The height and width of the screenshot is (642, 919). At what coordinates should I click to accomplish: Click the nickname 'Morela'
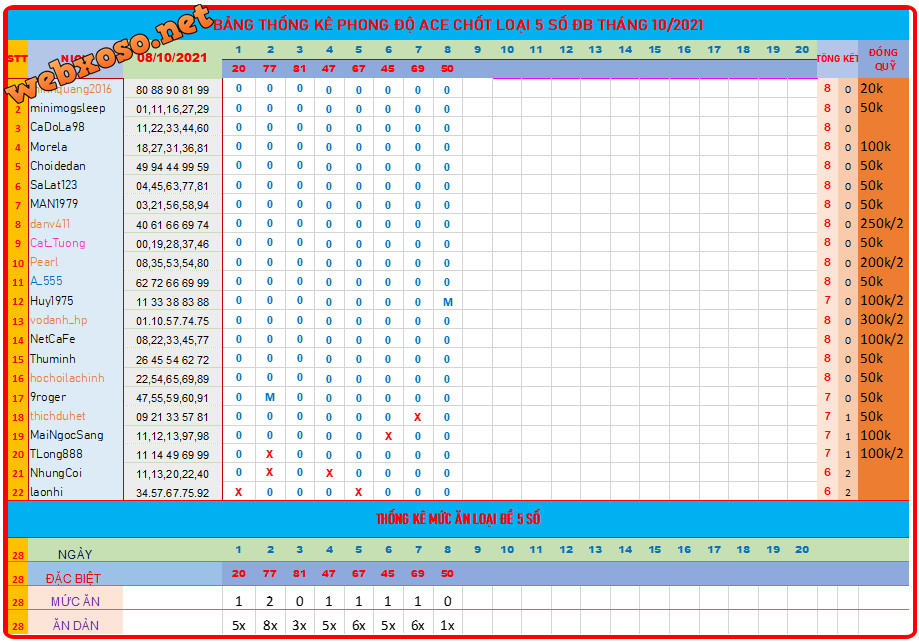pyautogui.click(x=49, y=147)
